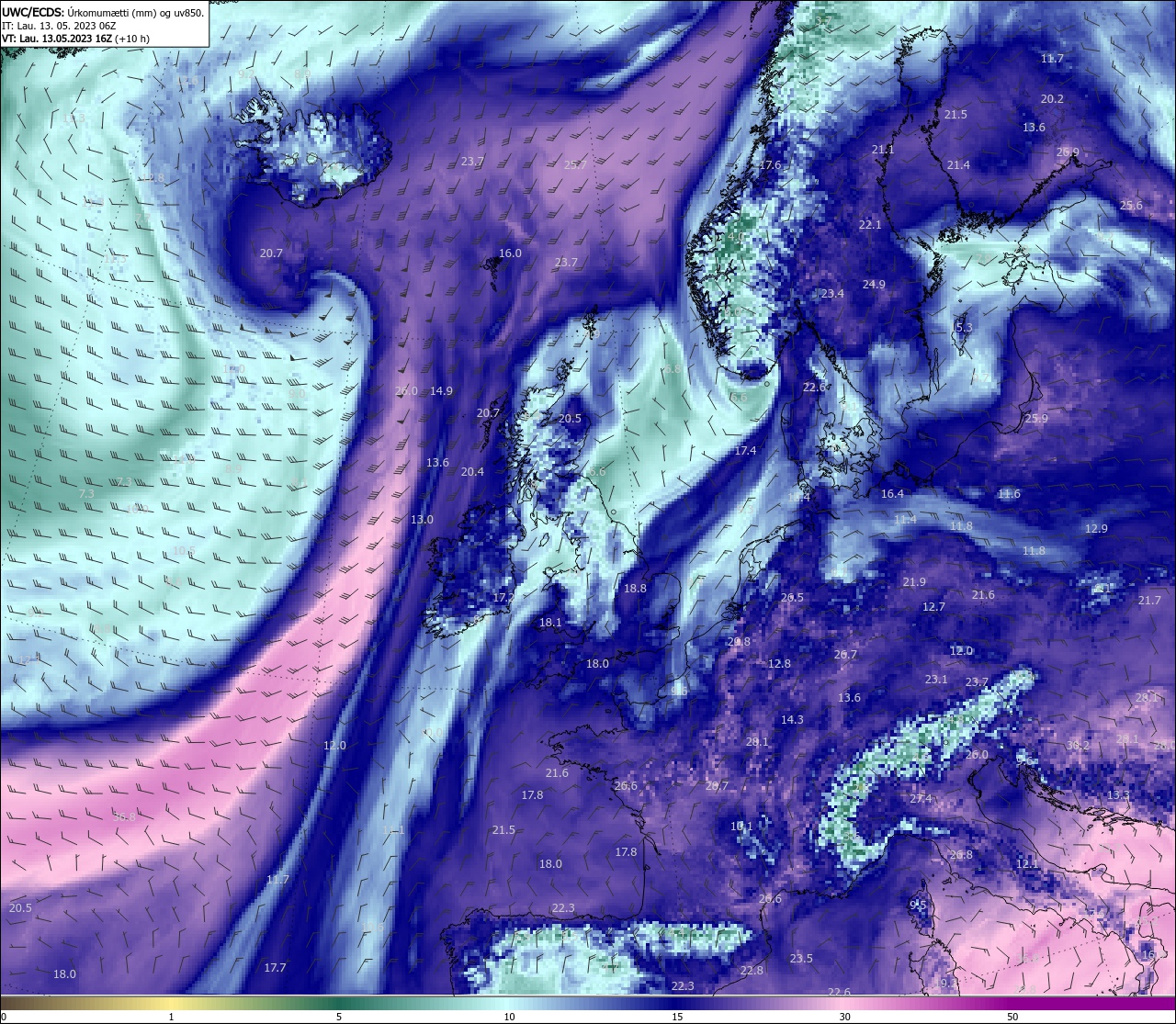1176x1024 pixels.
Task: Click the 'IT: Lau. 13. 05. 2023 06Z' line
Action: [59, 26]
